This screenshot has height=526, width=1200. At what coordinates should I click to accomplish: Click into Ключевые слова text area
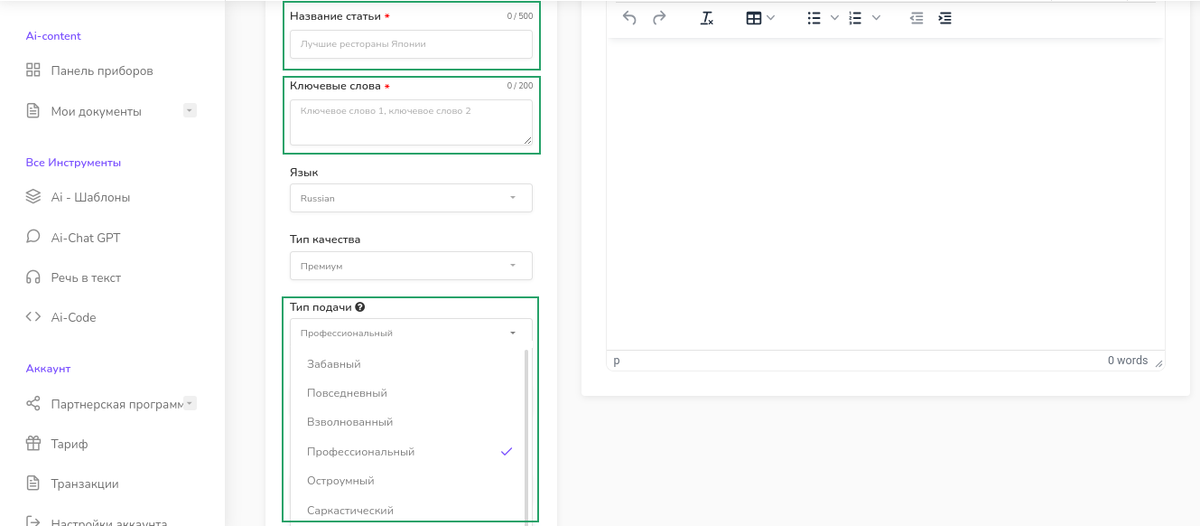411,122
